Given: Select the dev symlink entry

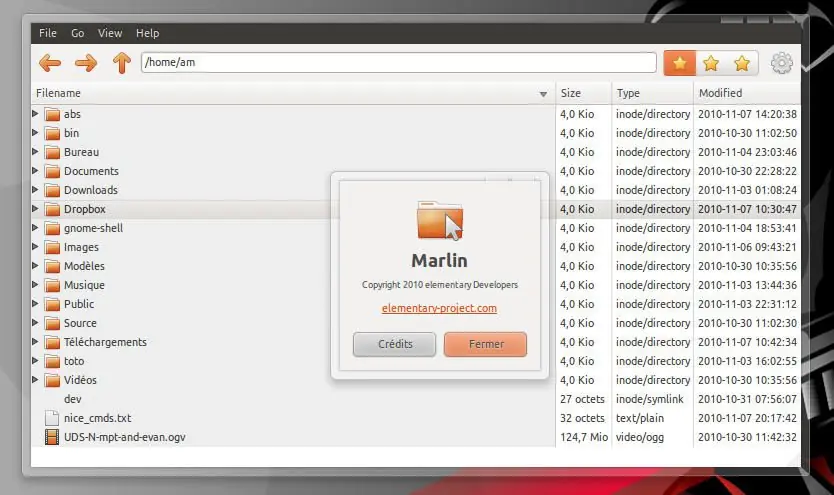Looking at the screenshot, I should pos(73,399).
